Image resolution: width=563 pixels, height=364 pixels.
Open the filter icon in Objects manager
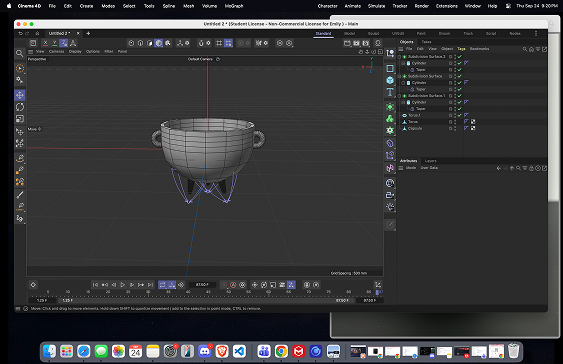point(538,49)
